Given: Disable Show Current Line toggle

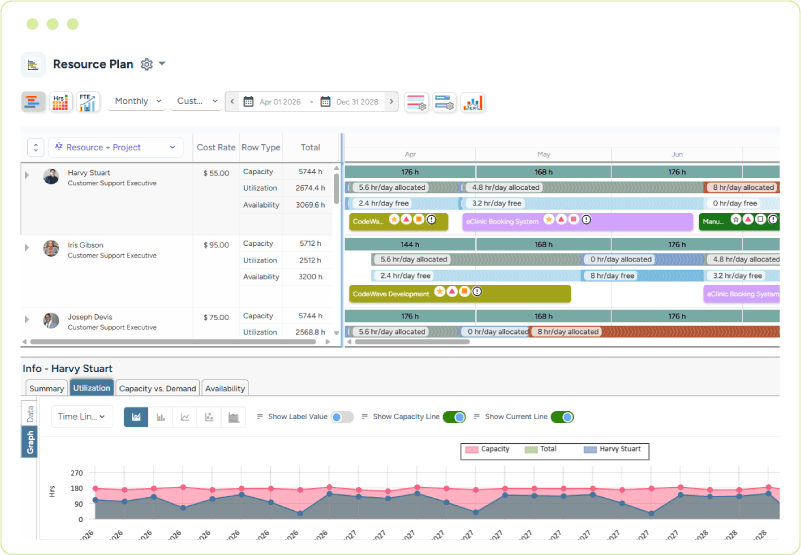Looking at the screenshot, I should click(x=562, y=417).
